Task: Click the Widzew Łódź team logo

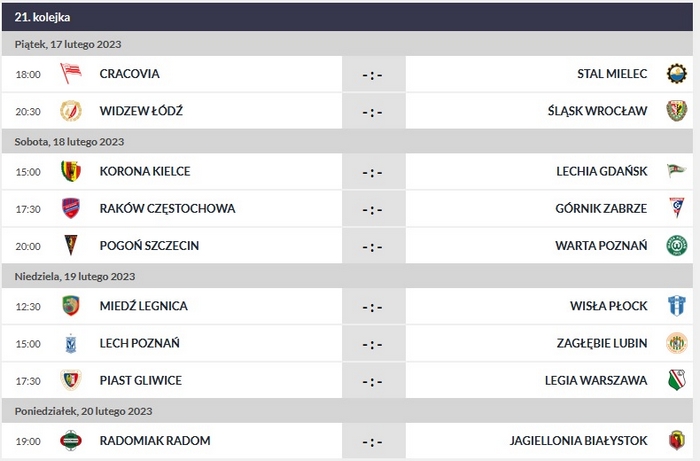Action: 70,111
